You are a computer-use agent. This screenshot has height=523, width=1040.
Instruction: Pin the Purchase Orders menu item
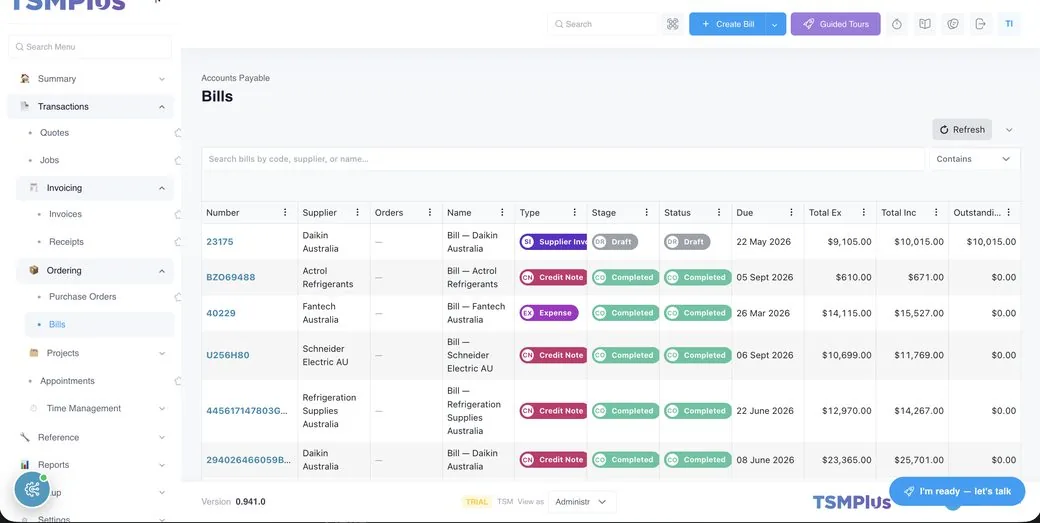(178, 297)
